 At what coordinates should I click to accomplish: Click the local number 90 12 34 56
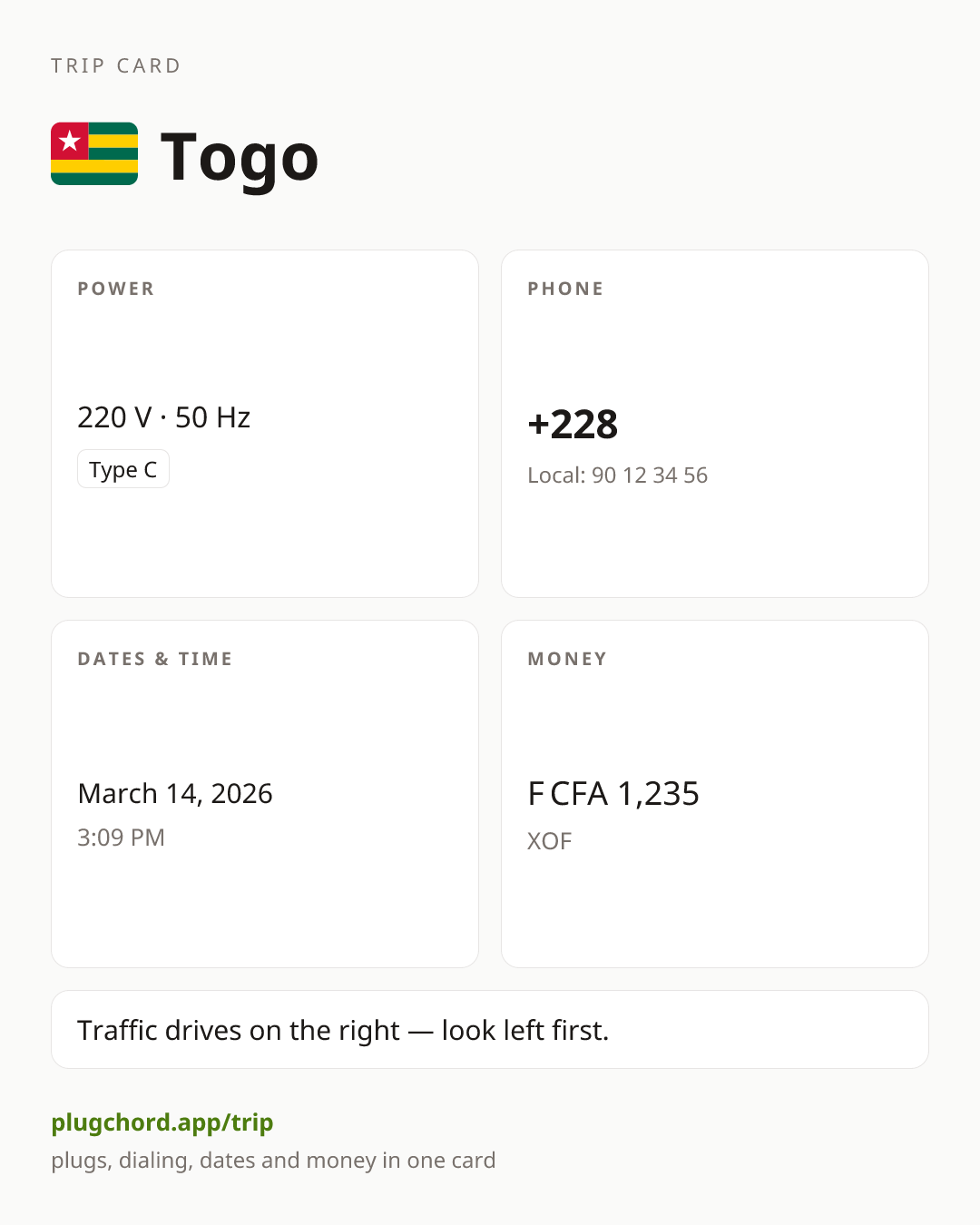point(650,475)
